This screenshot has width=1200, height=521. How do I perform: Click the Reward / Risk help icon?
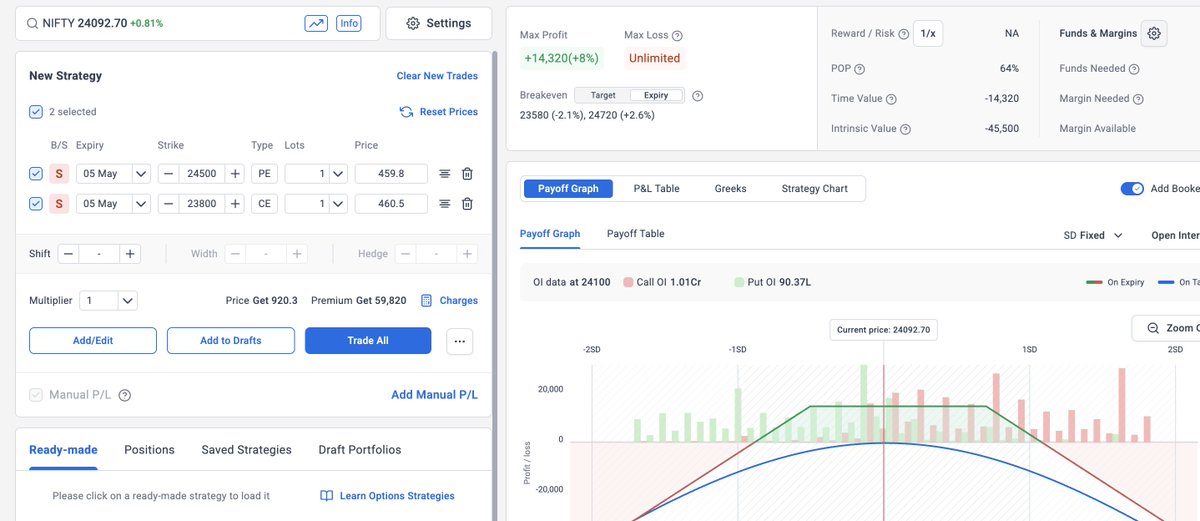coord(904,34)
